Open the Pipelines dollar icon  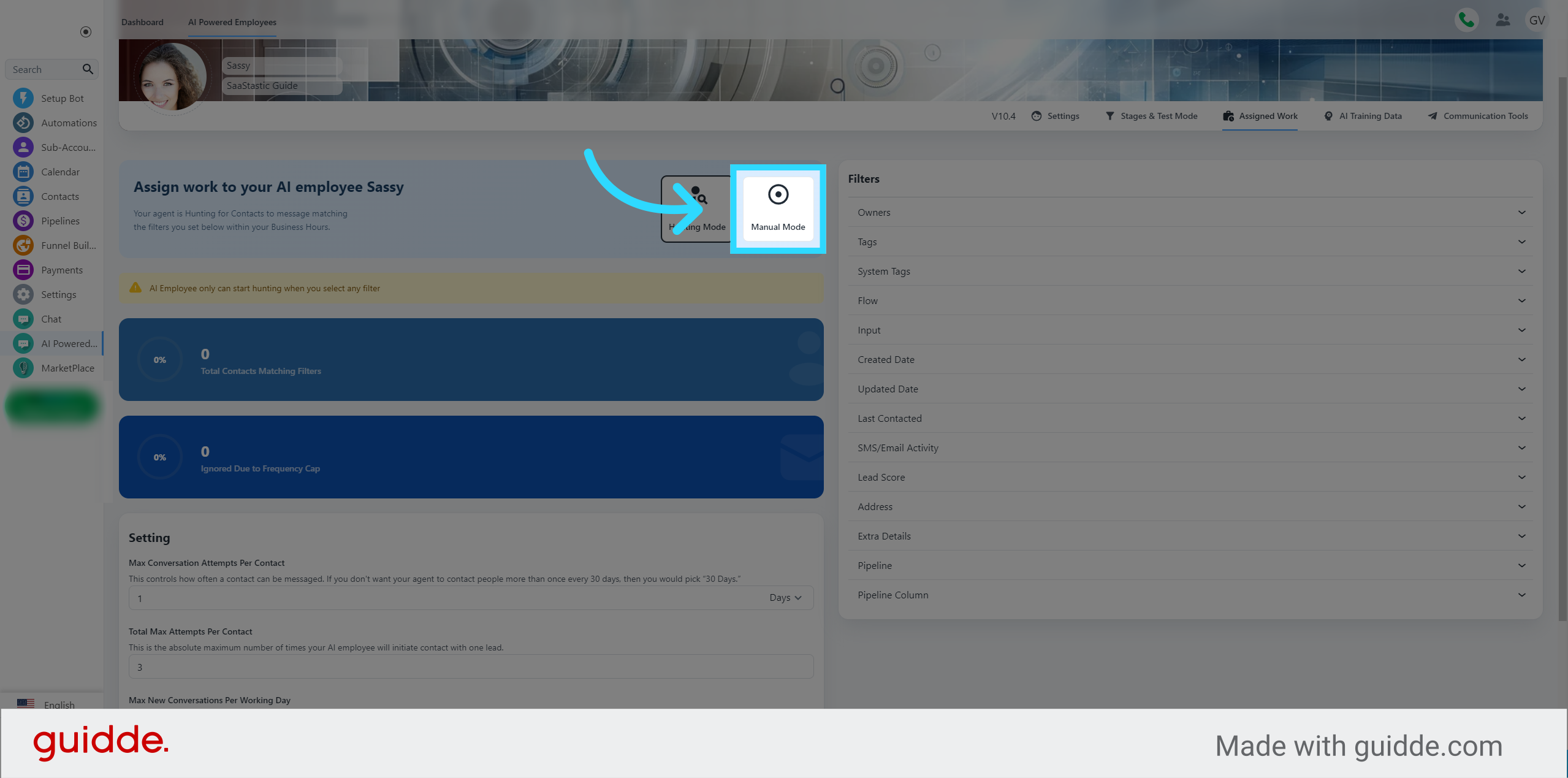click(23, 221)
